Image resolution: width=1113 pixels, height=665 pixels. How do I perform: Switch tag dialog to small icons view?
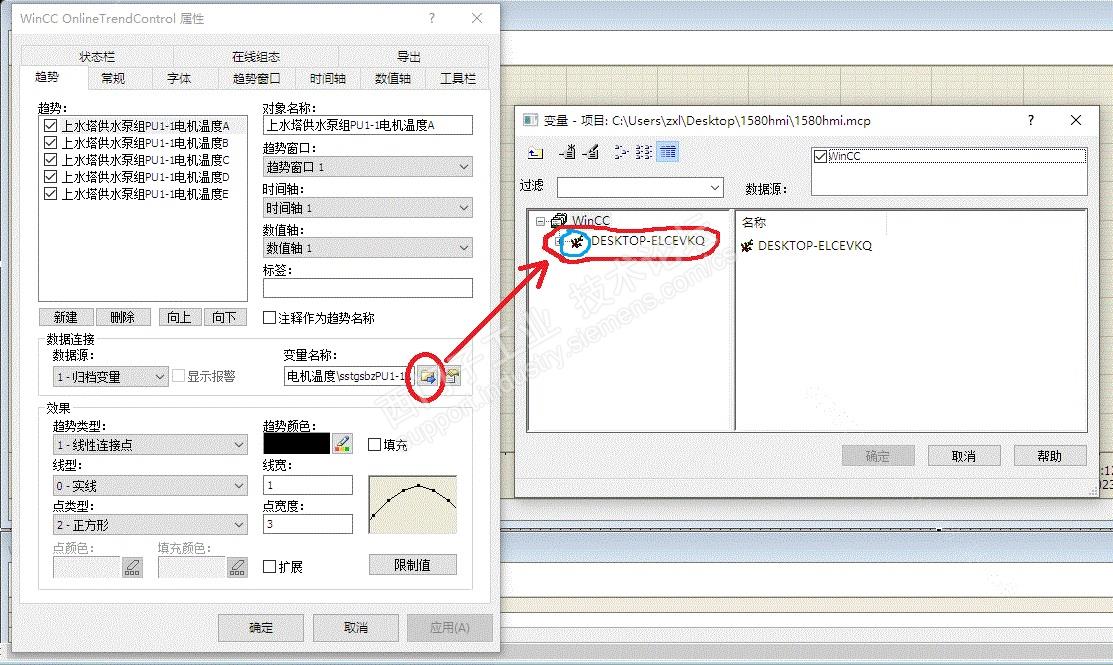(621, 152)
